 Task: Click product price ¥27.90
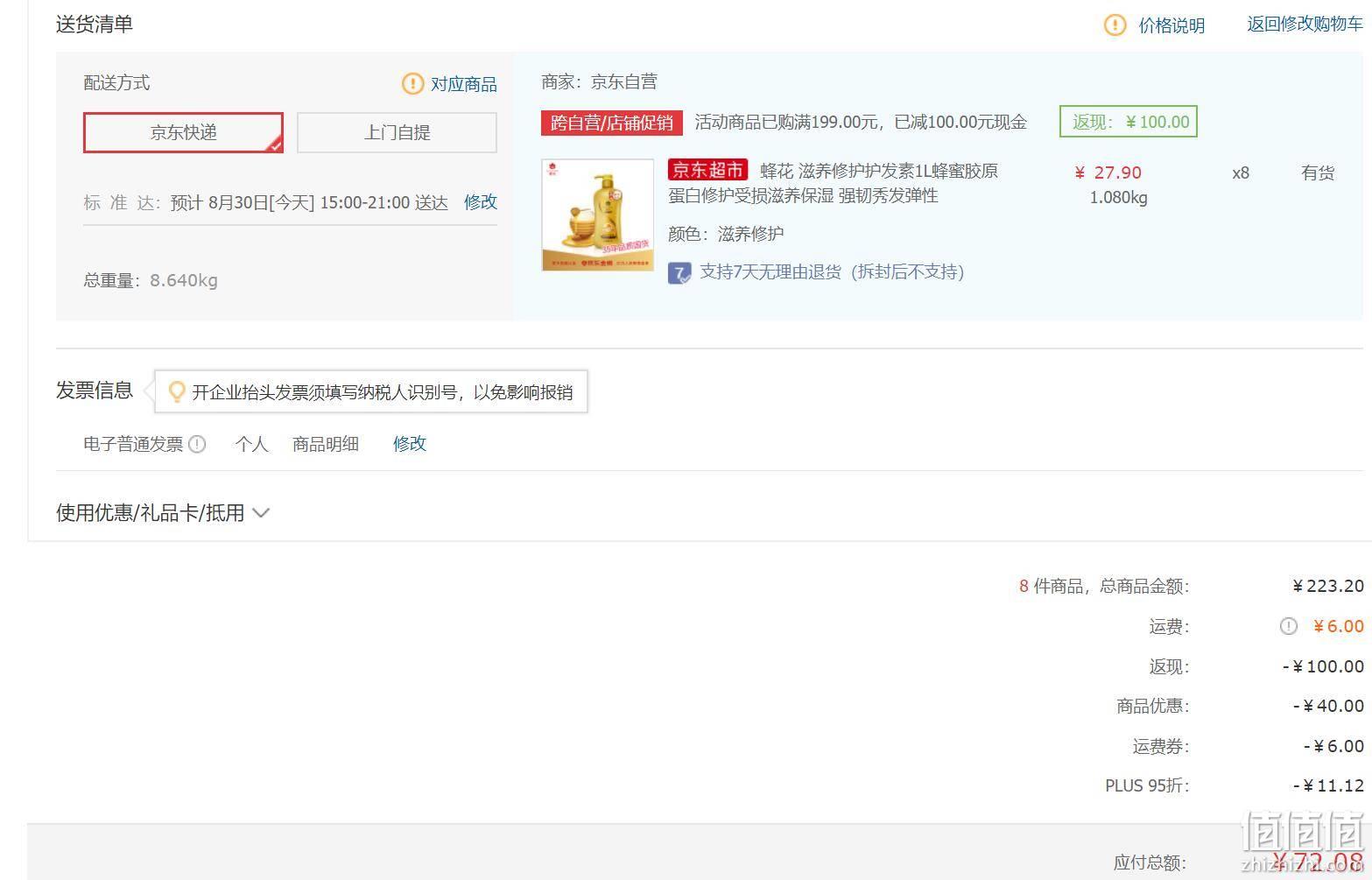1108,172
